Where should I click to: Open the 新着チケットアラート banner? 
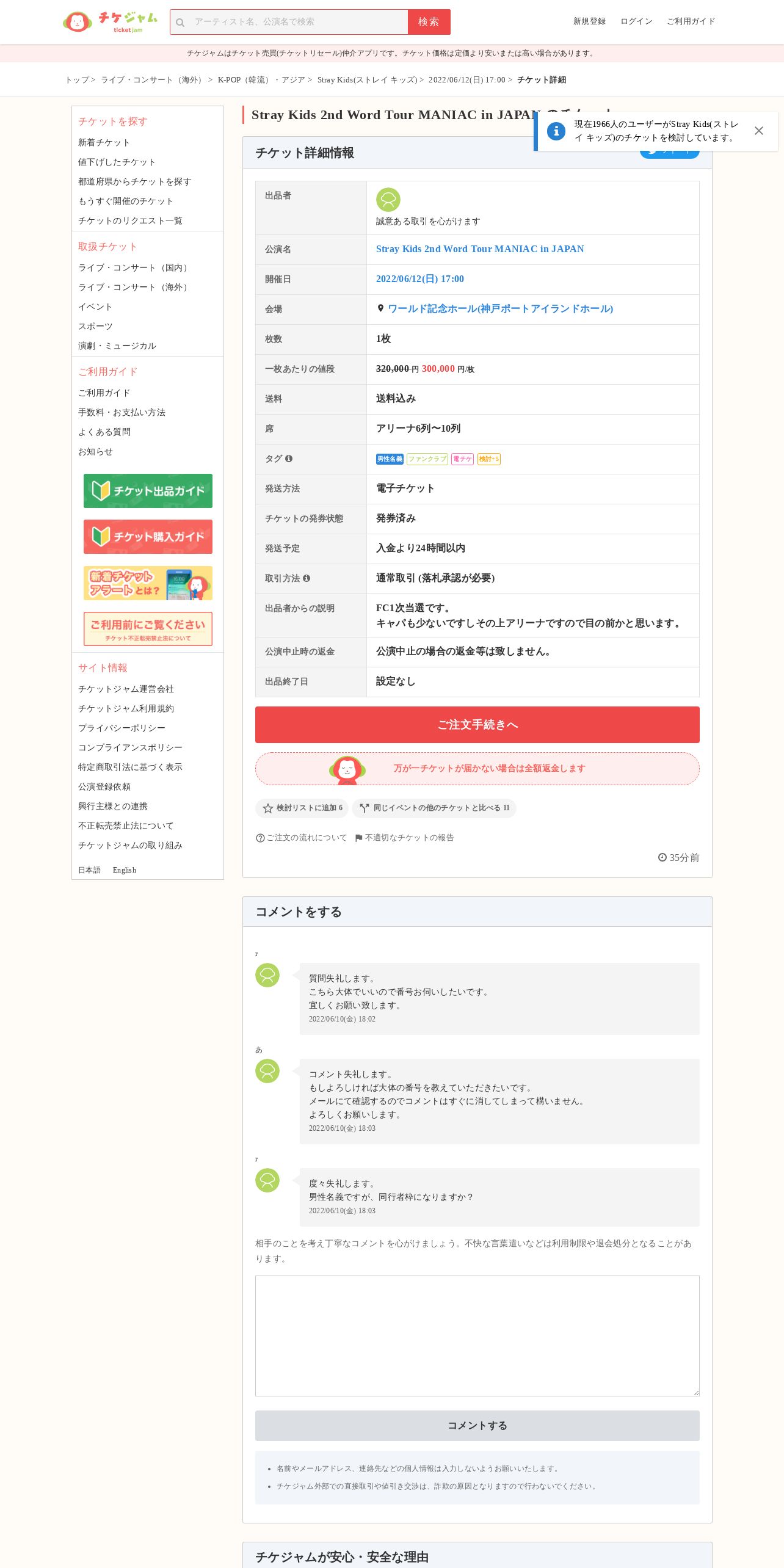[x=148, y=583]
